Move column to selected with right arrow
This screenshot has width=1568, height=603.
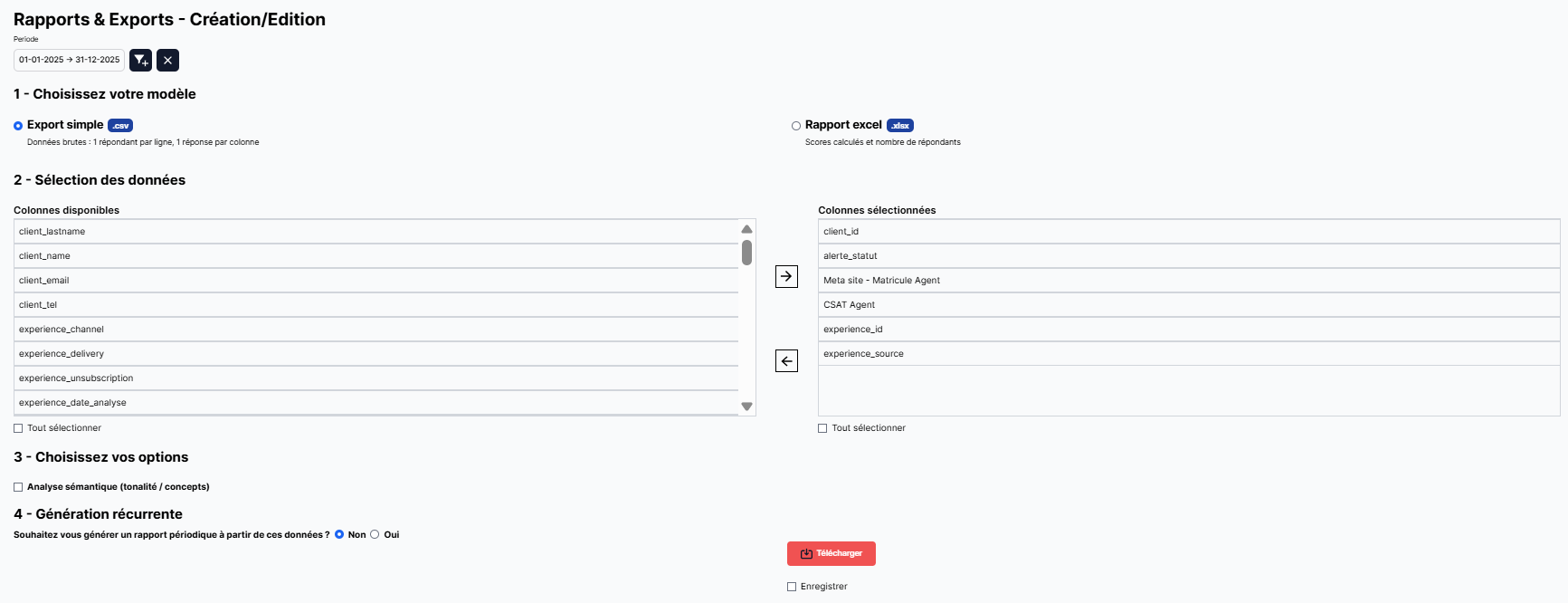click(786, 276)
